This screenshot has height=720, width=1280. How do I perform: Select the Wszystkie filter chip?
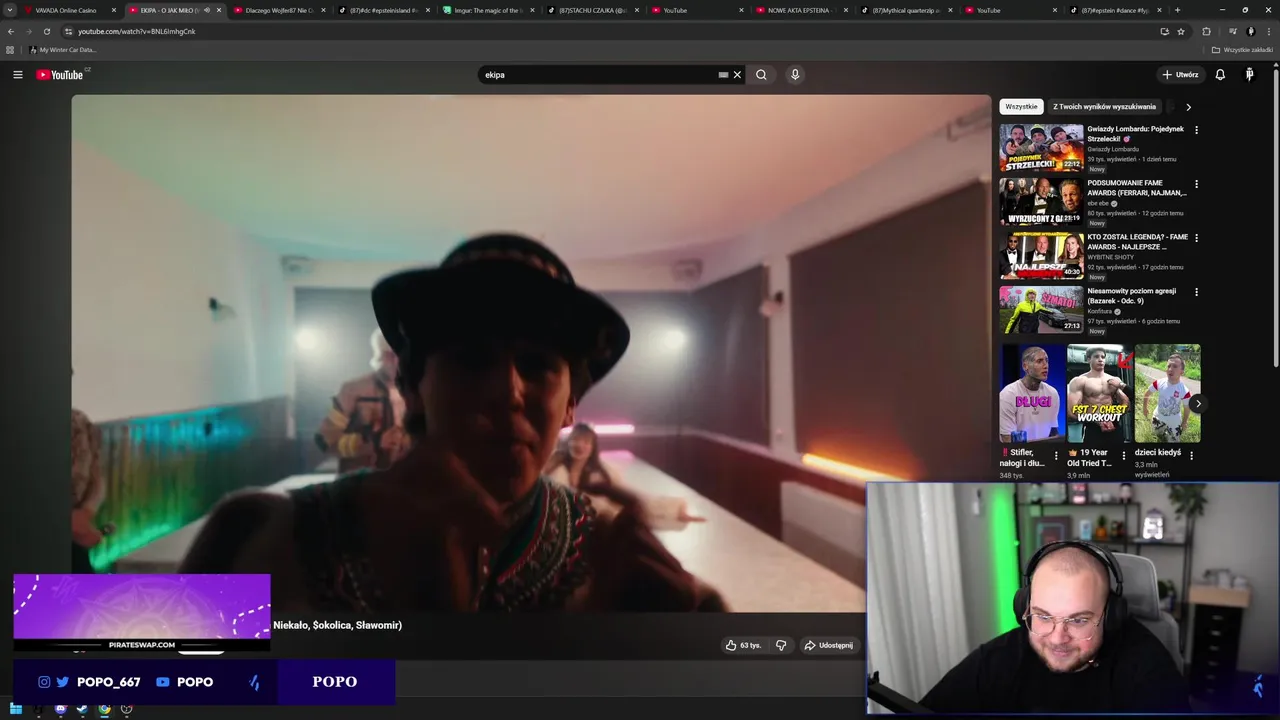coord(1021,106)
